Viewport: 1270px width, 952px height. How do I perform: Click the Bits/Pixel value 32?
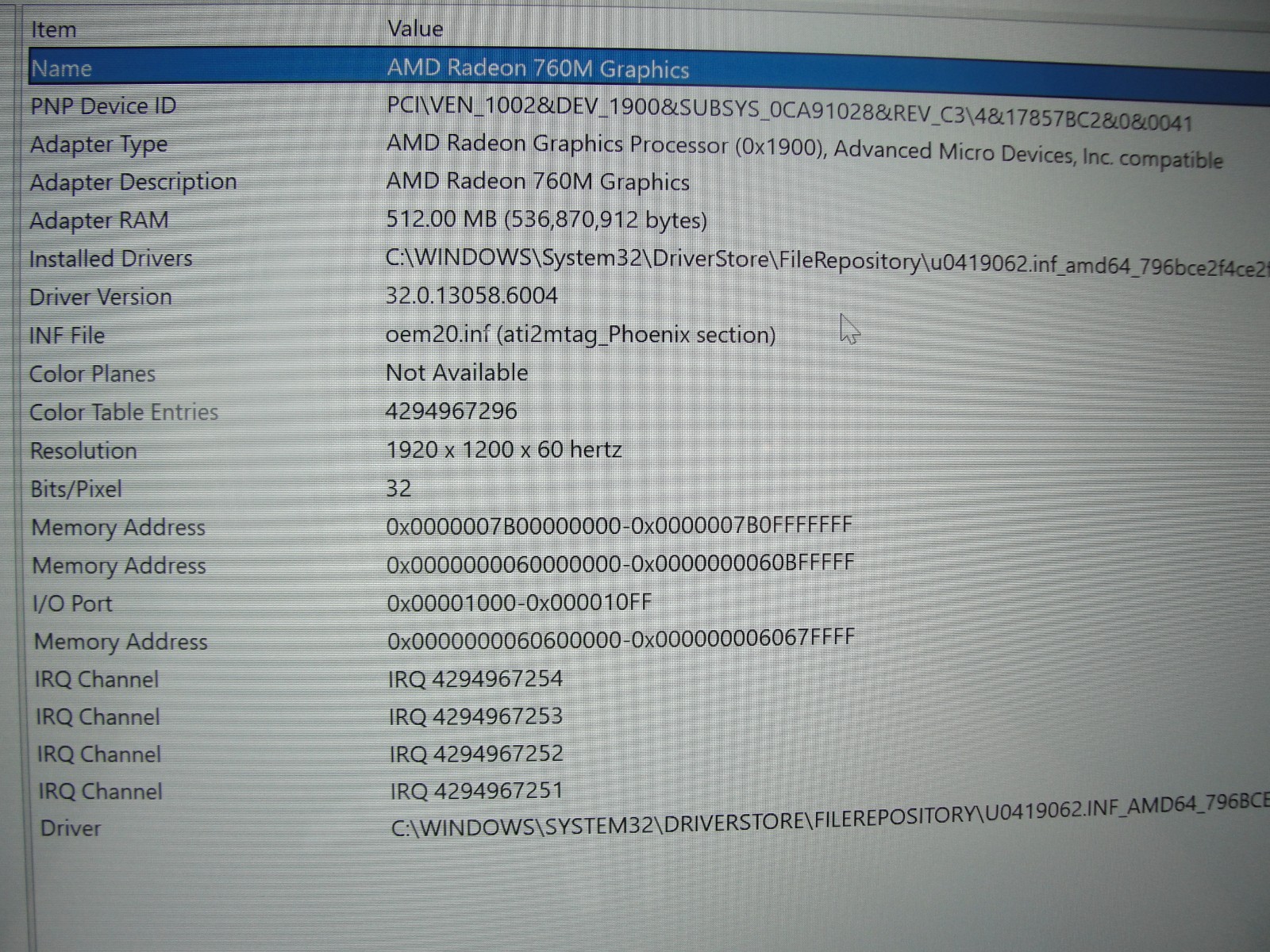coord(398,488)
